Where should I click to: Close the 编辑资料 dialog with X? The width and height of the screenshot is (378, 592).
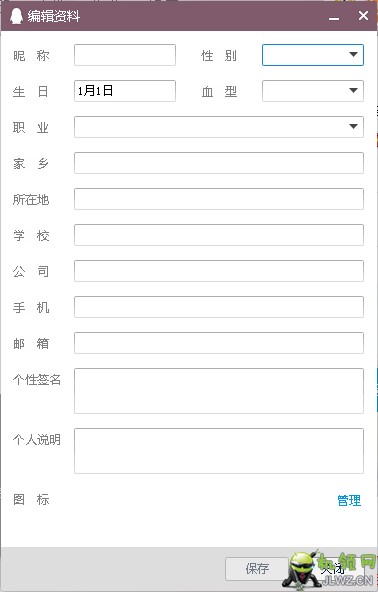(363, 16)
